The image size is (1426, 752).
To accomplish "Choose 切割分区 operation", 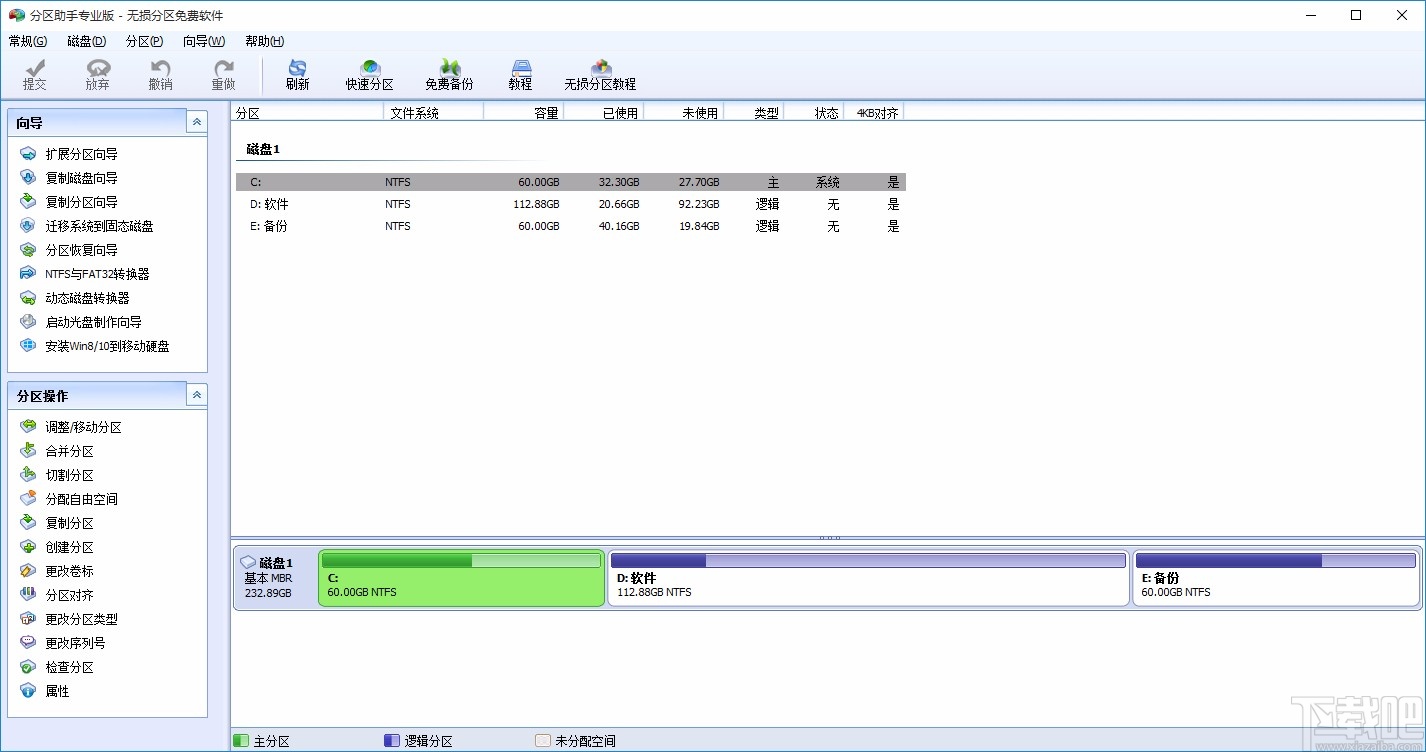I will (x=69, y=475).
